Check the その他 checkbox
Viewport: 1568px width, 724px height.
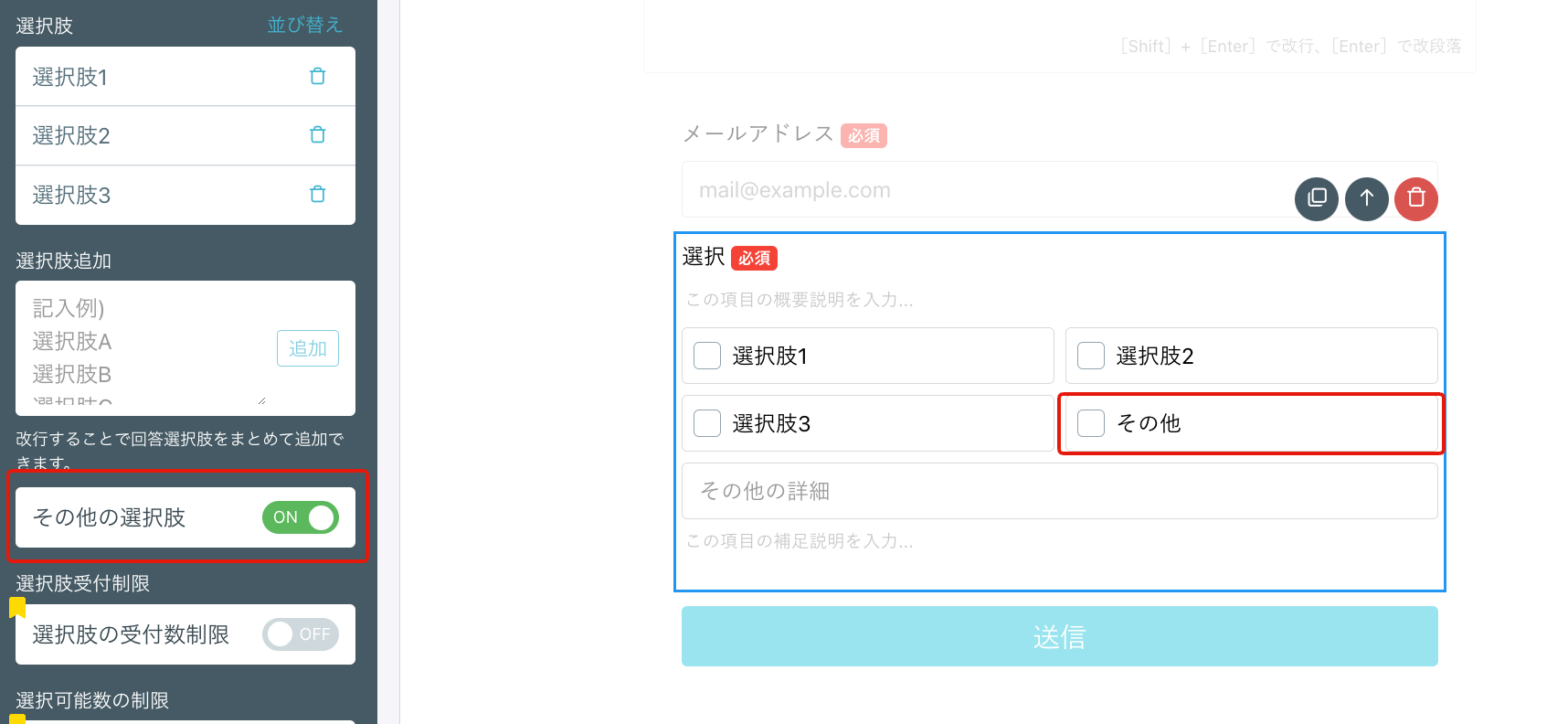1091,423
